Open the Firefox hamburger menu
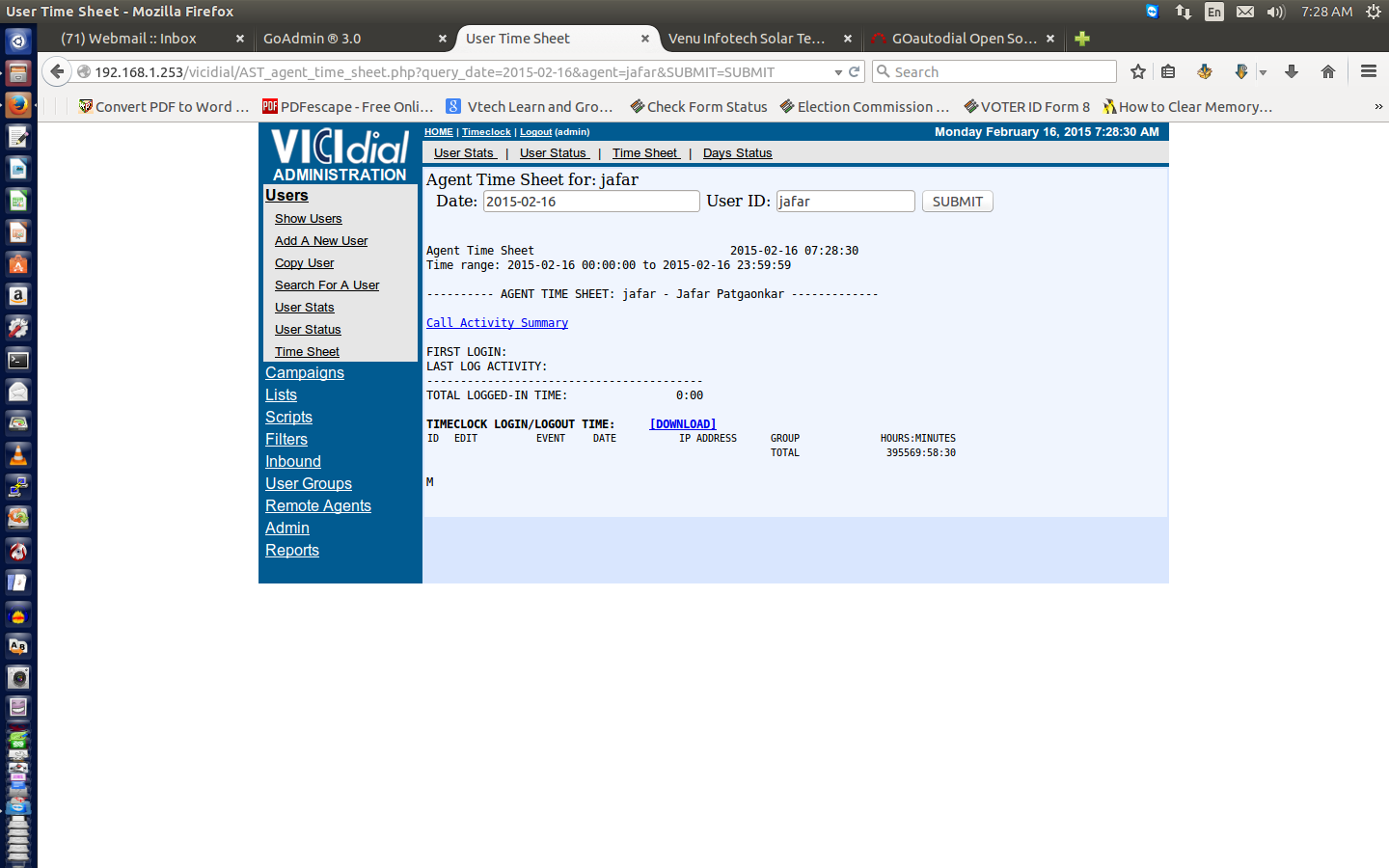Image resolution: width=1389 pixels, height=868 pixels. [x=1369, y=71]
